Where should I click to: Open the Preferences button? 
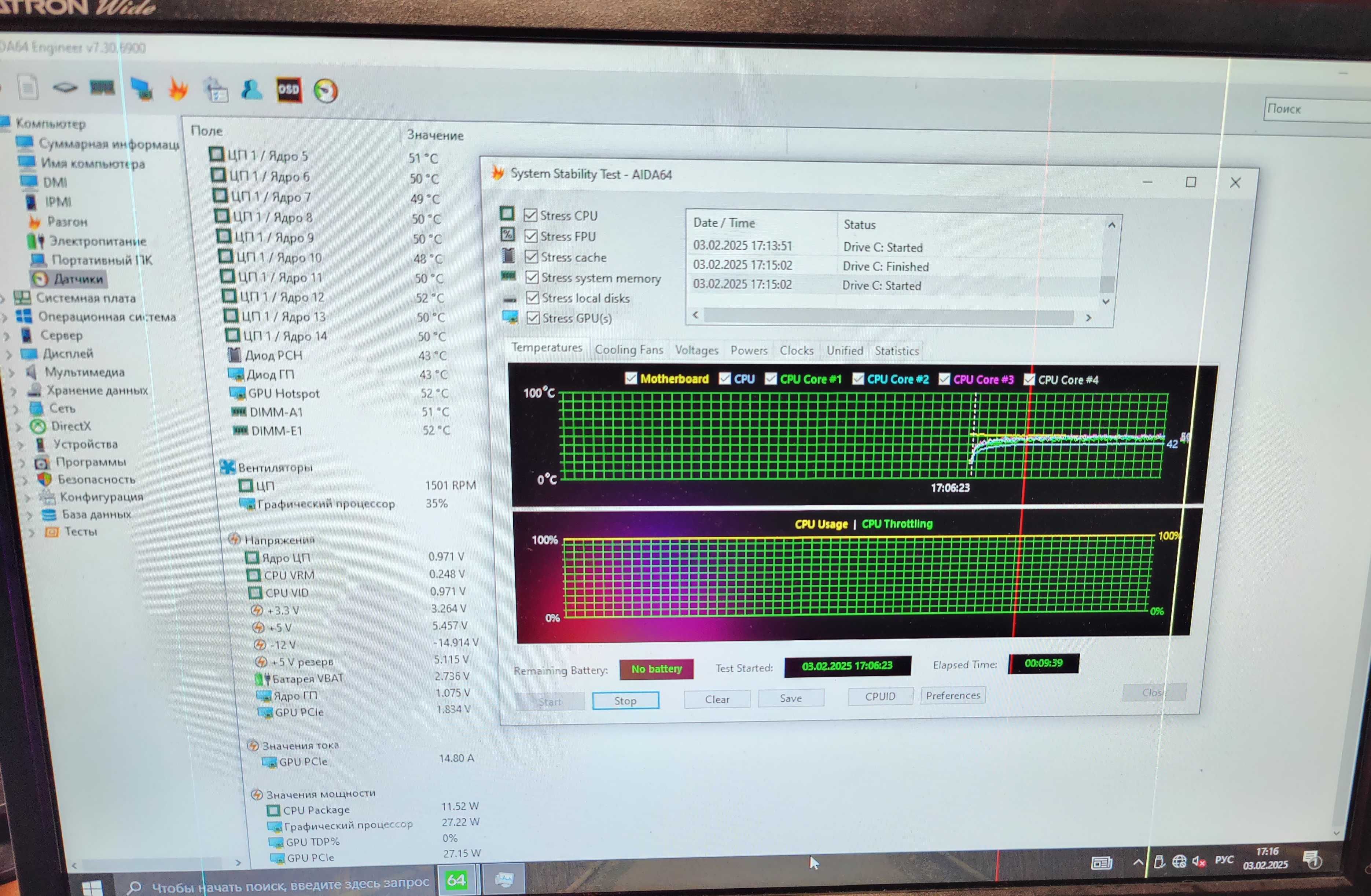(x=953, y=695)
